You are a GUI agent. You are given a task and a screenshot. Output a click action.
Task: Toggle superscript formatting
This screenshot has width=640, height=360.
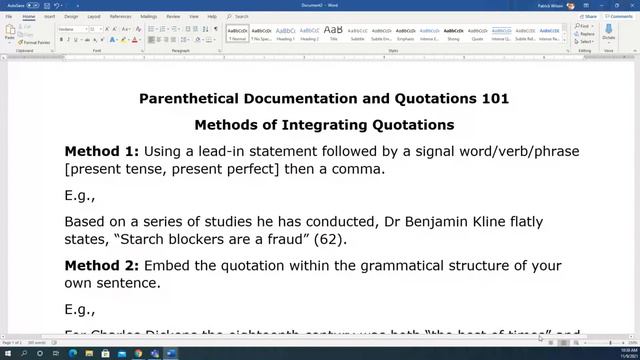point(102,40)
